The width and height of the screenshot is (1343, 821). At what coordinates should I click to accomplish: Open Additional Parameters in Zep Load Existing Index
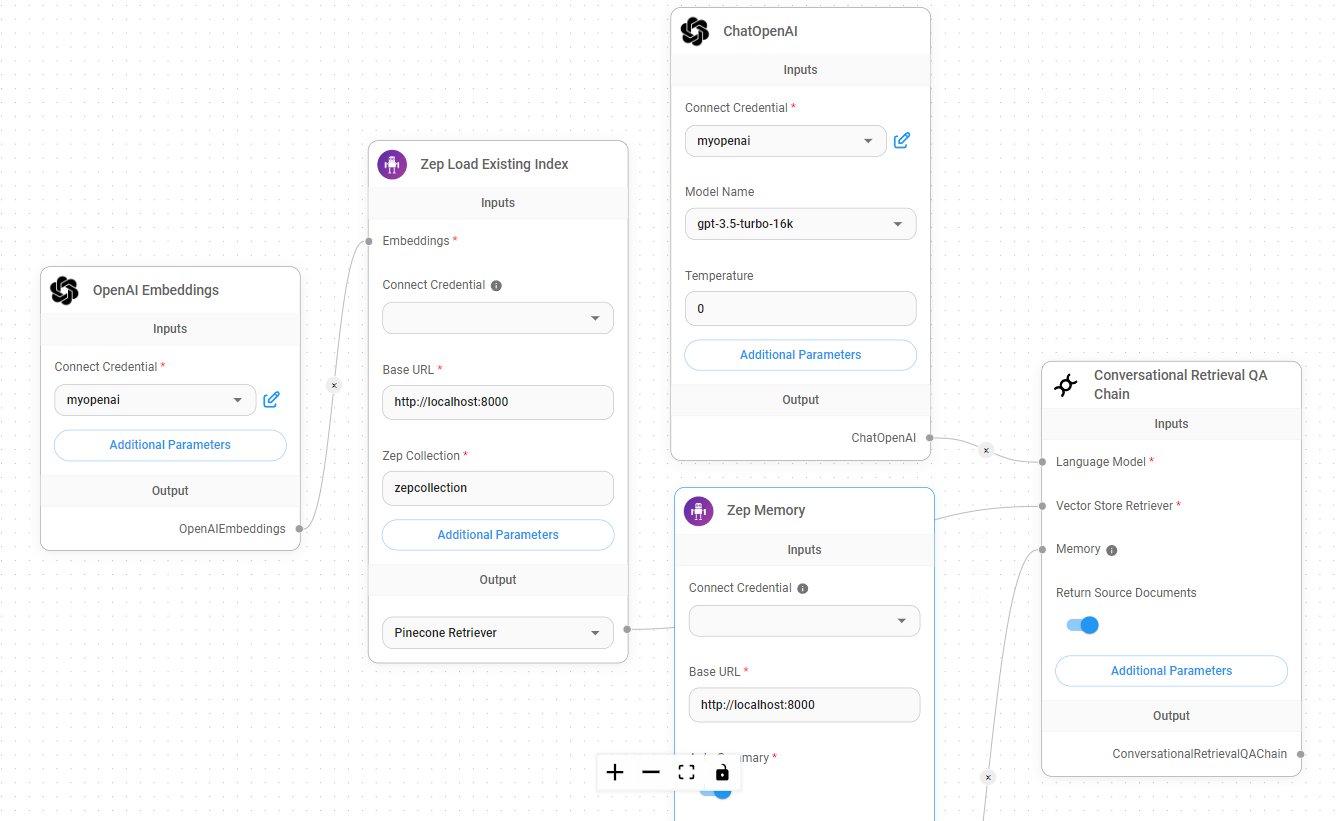498,535
